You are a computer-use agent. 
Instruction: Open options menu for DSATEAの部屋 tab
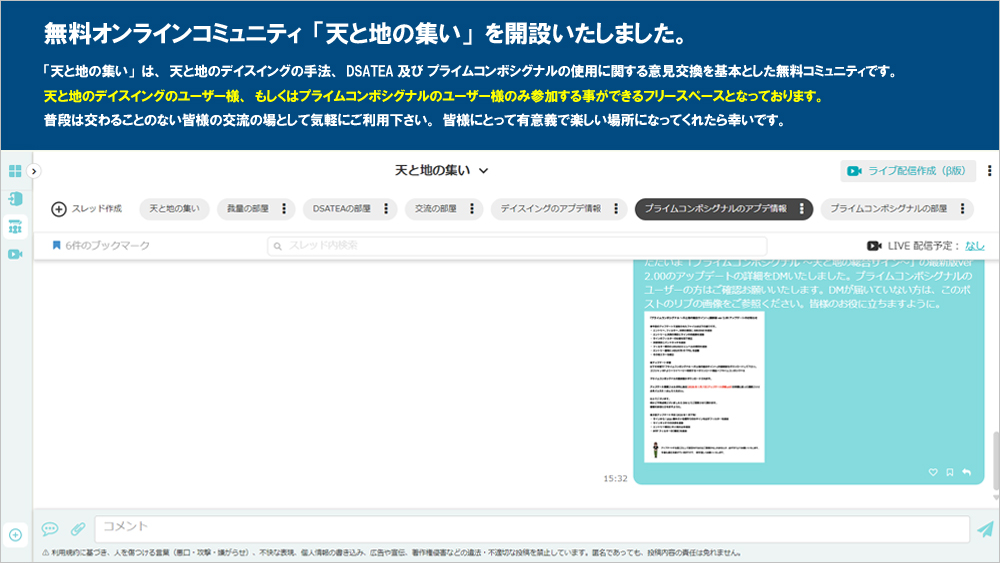tap(385, 209)
